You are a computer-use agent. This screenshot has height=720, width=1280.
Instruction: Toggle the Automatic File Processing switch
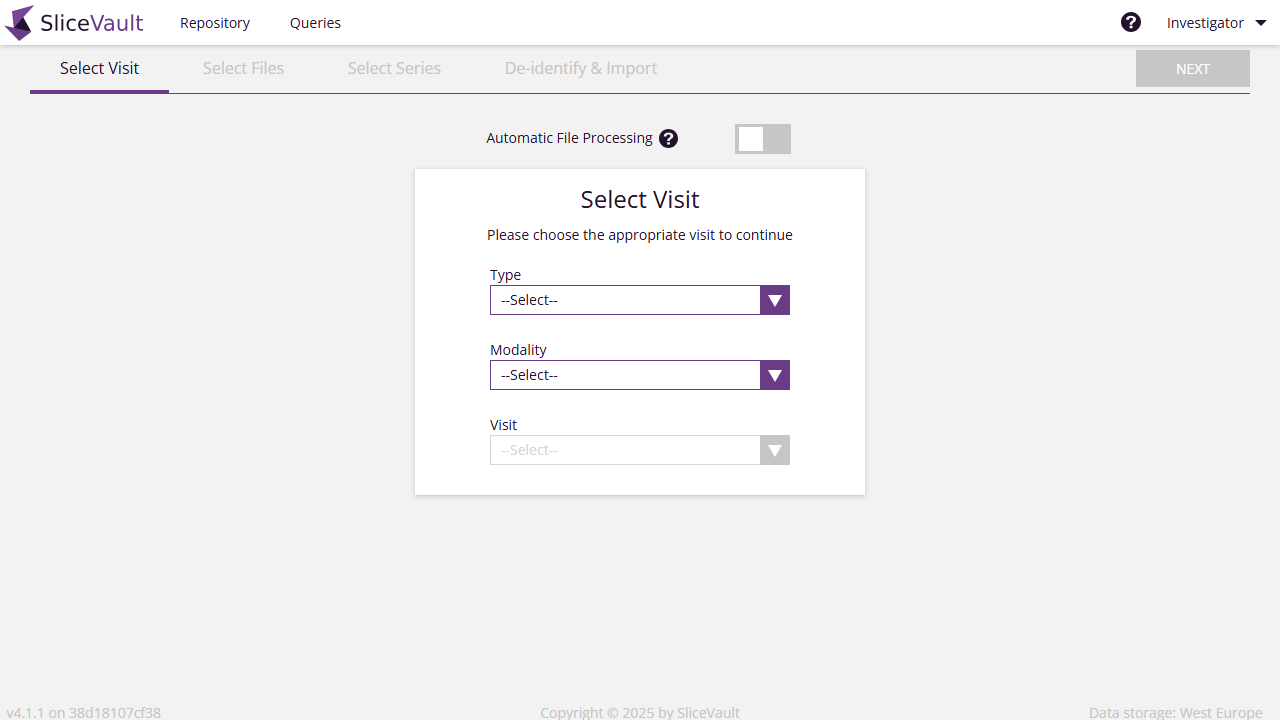click(x=762, y=138)
